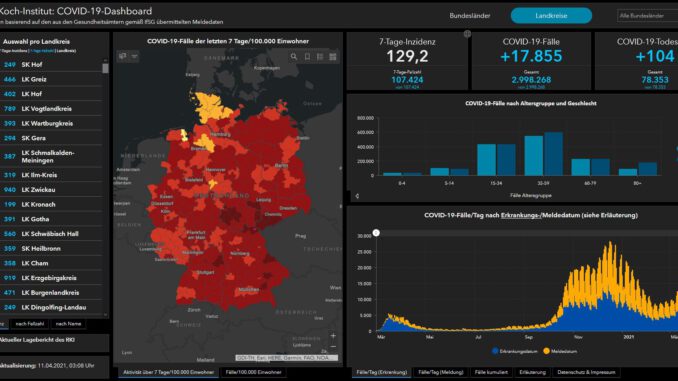Click the 15-34 age group light bar

486,160
